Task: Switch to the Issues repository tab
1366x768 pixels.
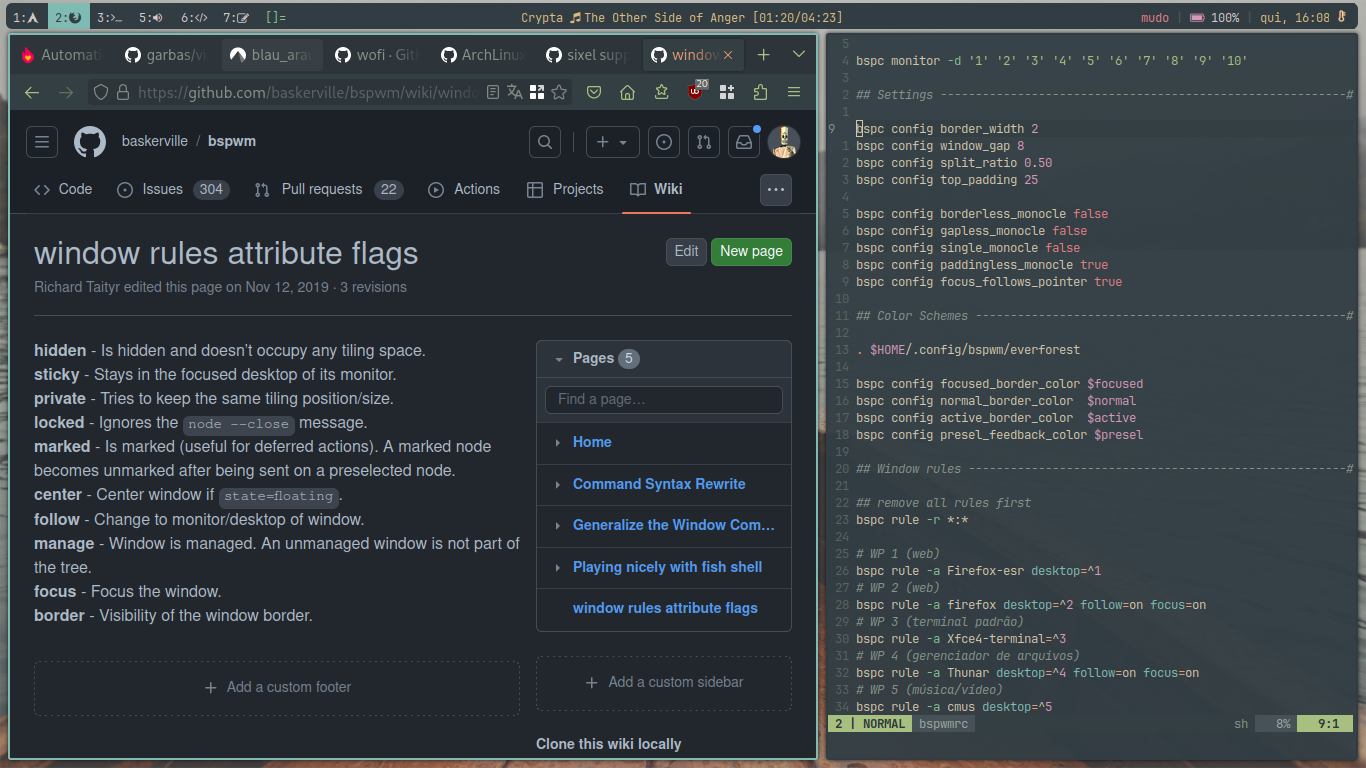Action: (x=173, y=189)
